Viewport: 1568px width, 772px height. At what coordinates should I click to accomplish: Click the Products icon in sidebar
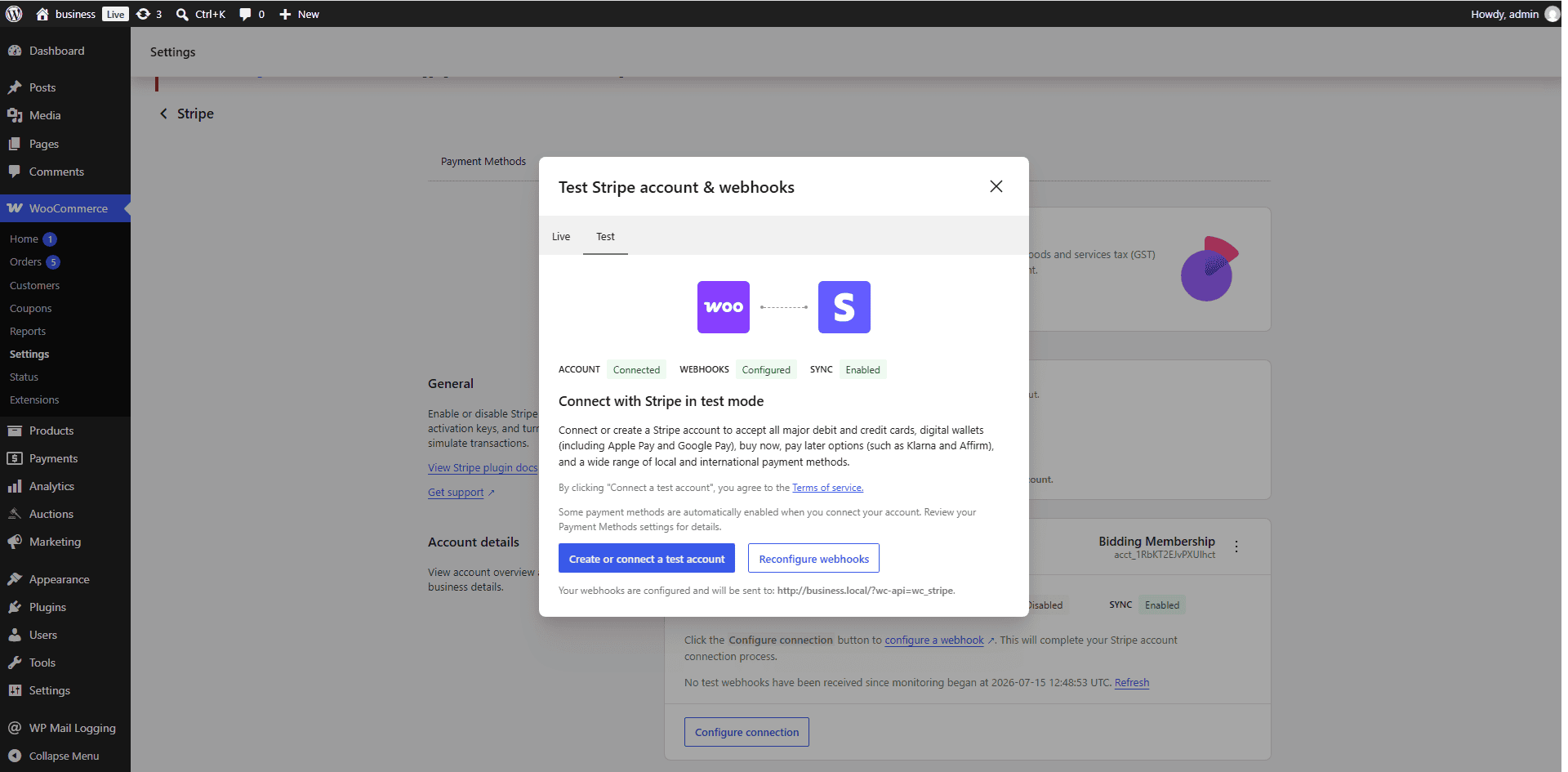[x=15, y=431]
